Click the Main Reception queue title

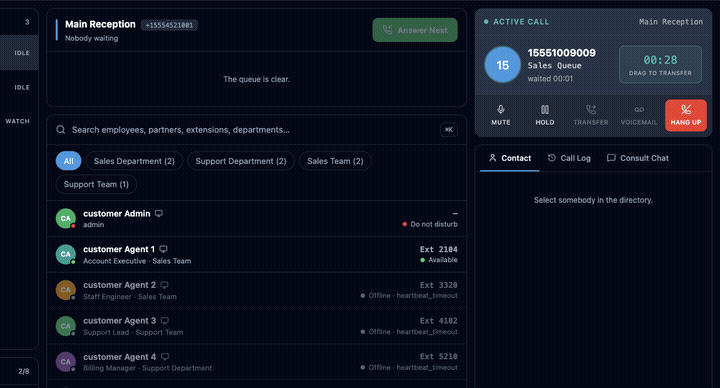100,24
